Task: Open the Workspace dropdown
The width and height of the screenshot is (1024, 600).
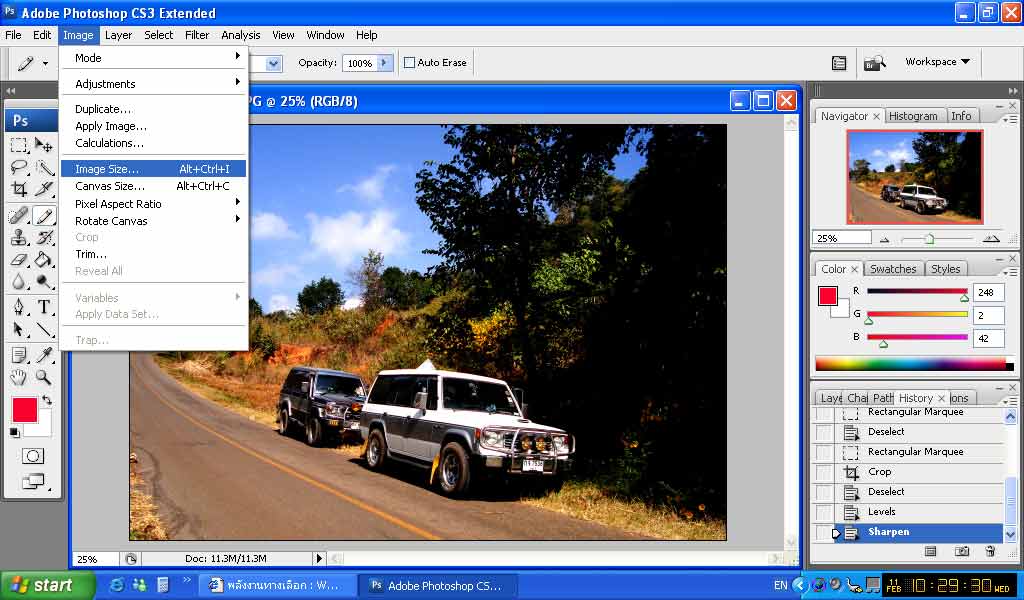Action: (937, 61)
